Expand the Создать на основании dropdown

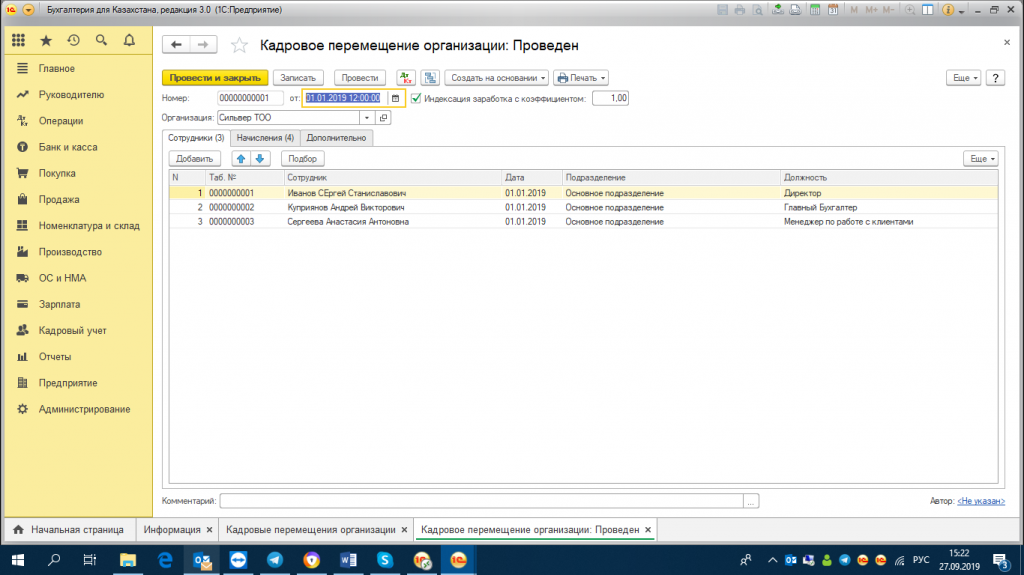tap(497, 78)
